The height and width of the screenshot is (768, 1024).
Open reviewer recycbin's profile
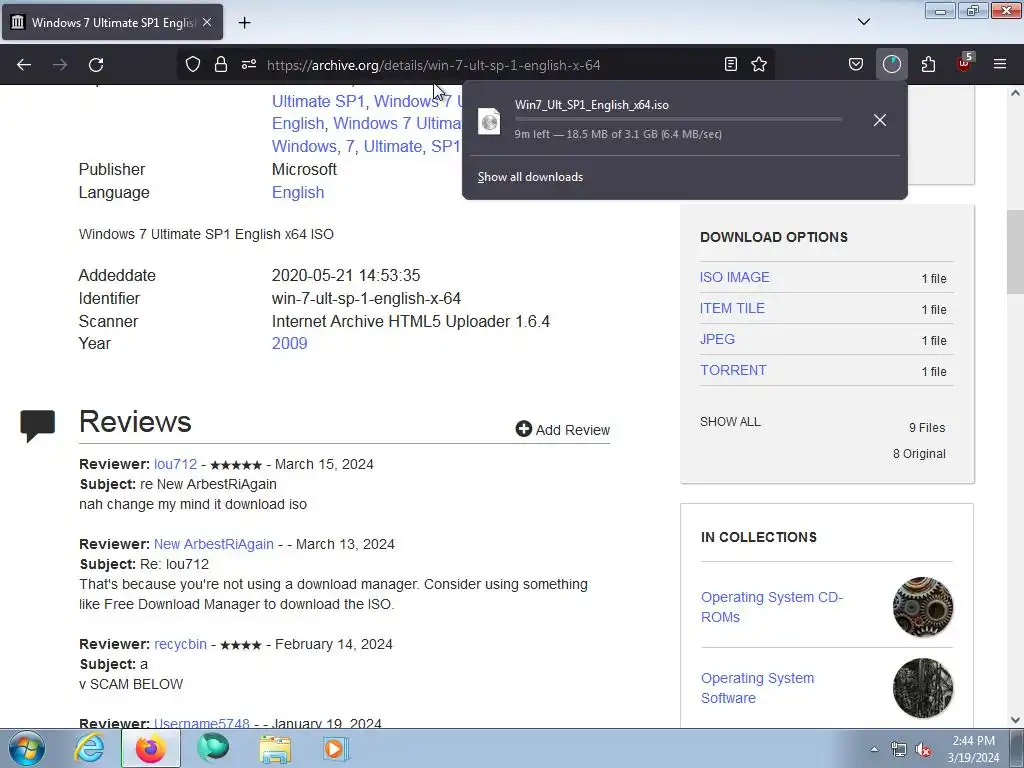pos(180,644)
